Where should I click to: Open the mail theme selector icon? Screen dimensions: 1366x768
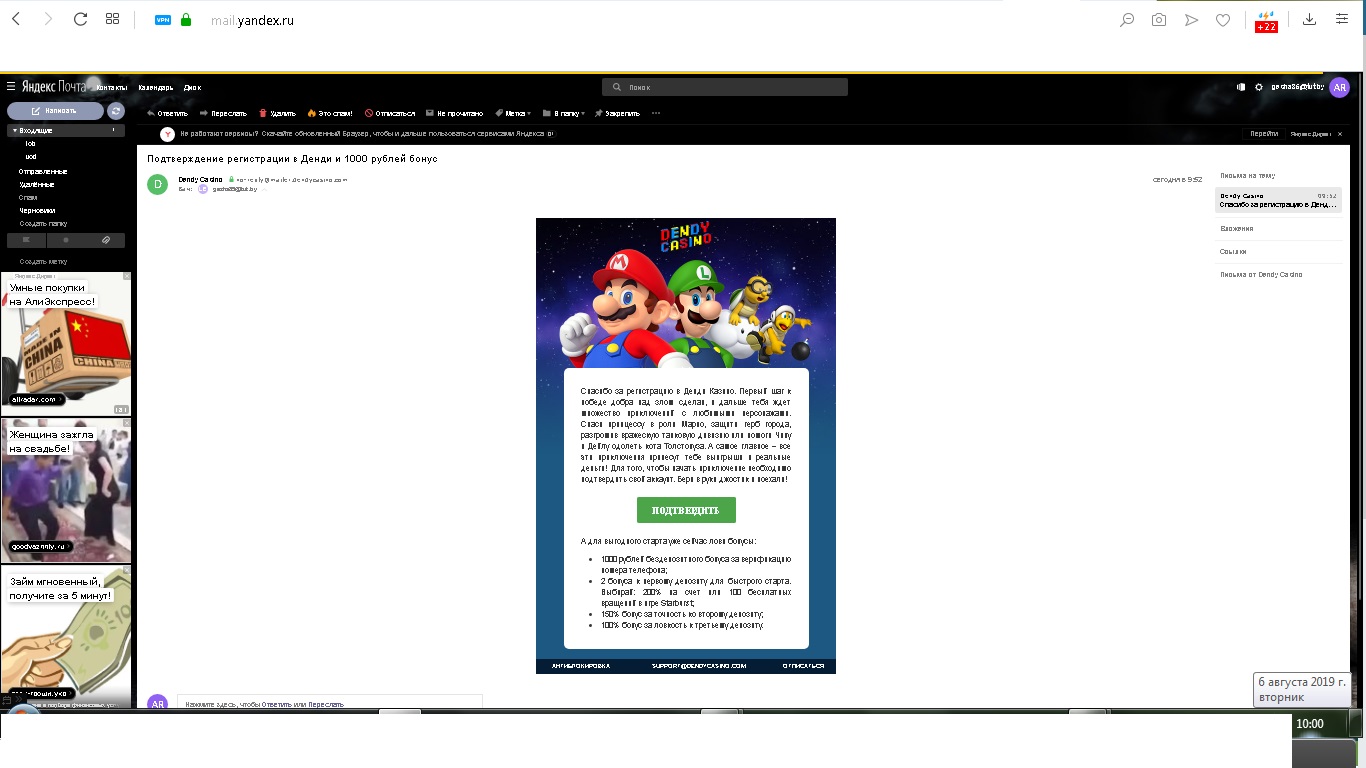1241,87
